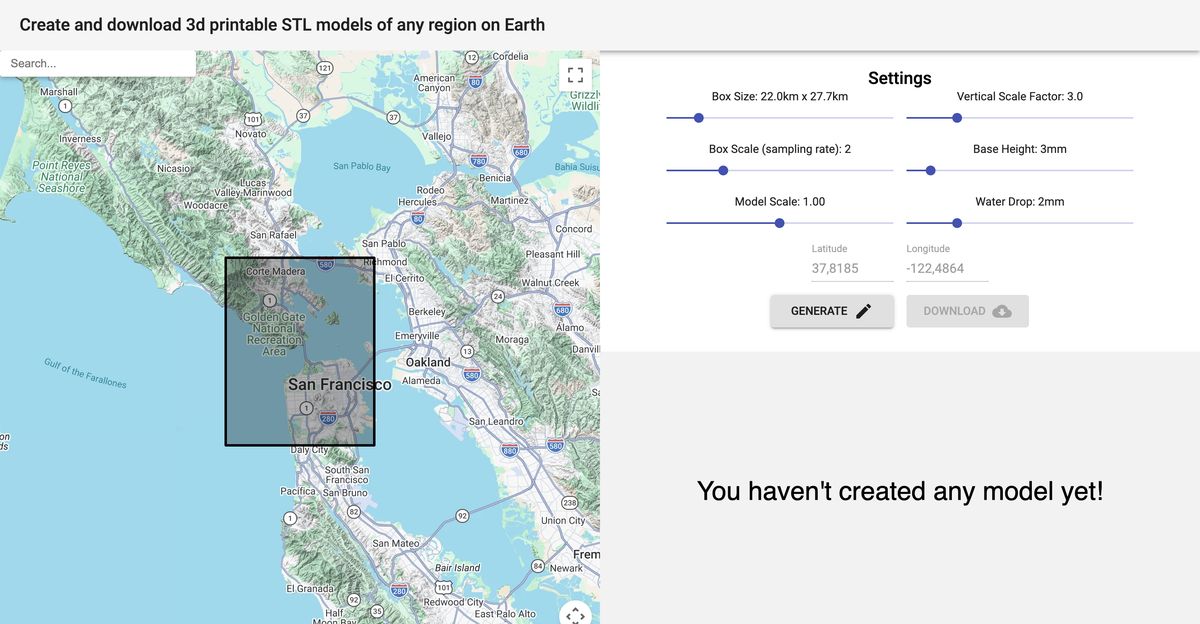Viewport: 1200px width, 624px height.
Task: Click the Oakland city label
Action: [x=428, y=362]
